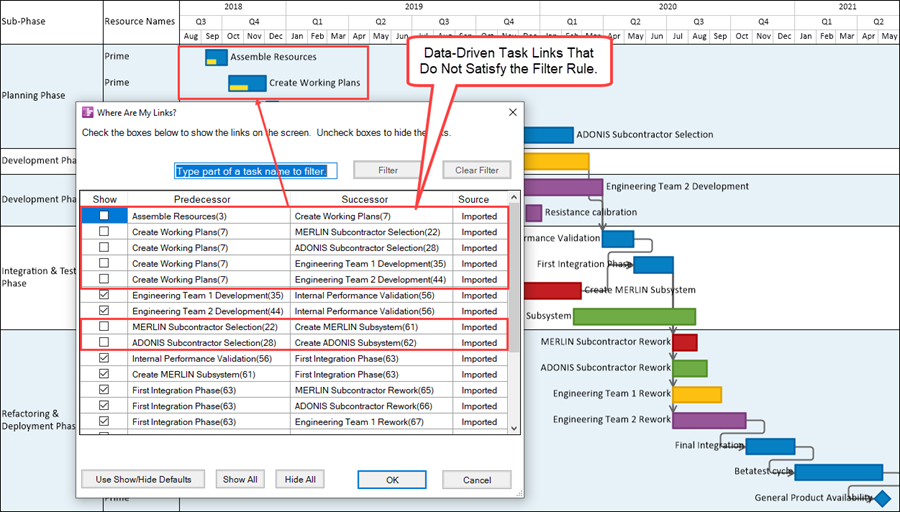Select the Engineering Team 2 Development purple bar
900x512 pixels.
(564, 187)
